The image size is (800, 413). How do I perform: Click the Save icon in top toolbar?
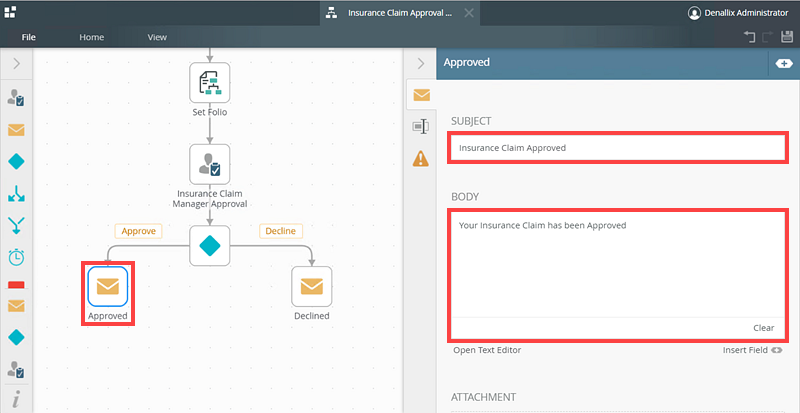[787, 37]
